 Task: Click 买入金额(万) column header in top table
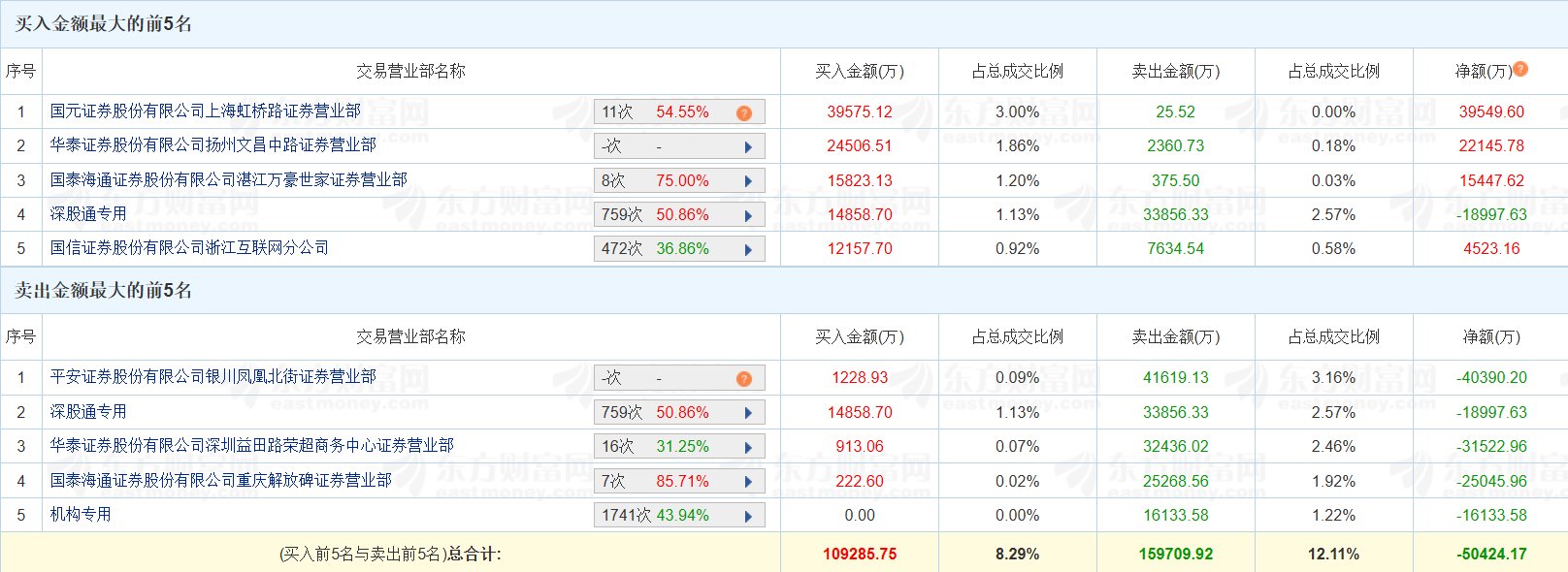coord(859,72)
